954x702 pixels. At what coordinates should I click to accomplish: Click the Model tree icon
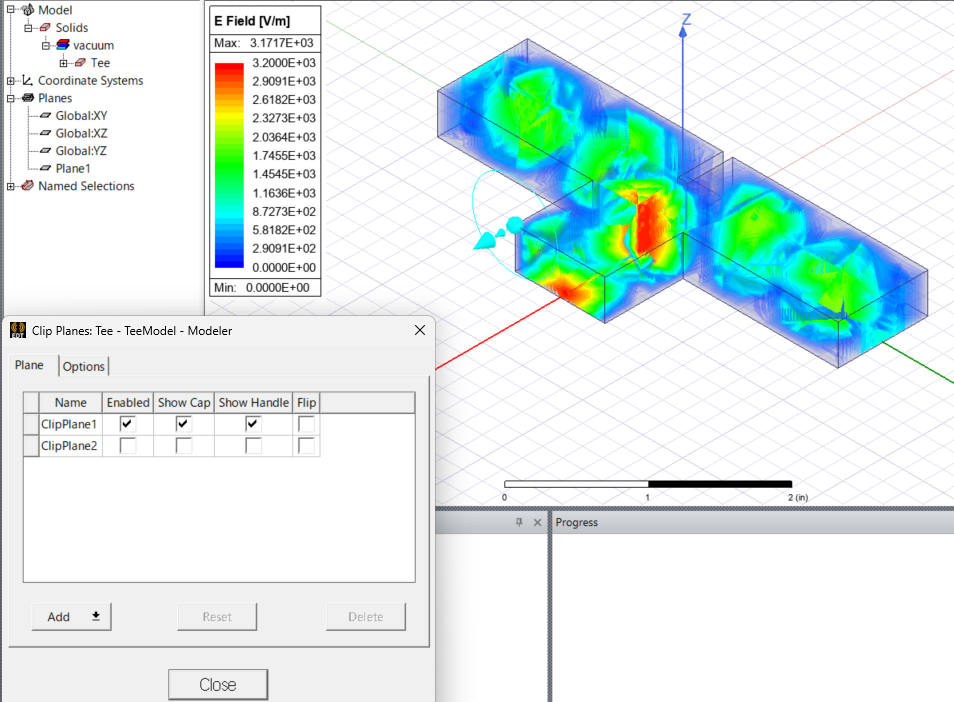click(x=27, y=10)
